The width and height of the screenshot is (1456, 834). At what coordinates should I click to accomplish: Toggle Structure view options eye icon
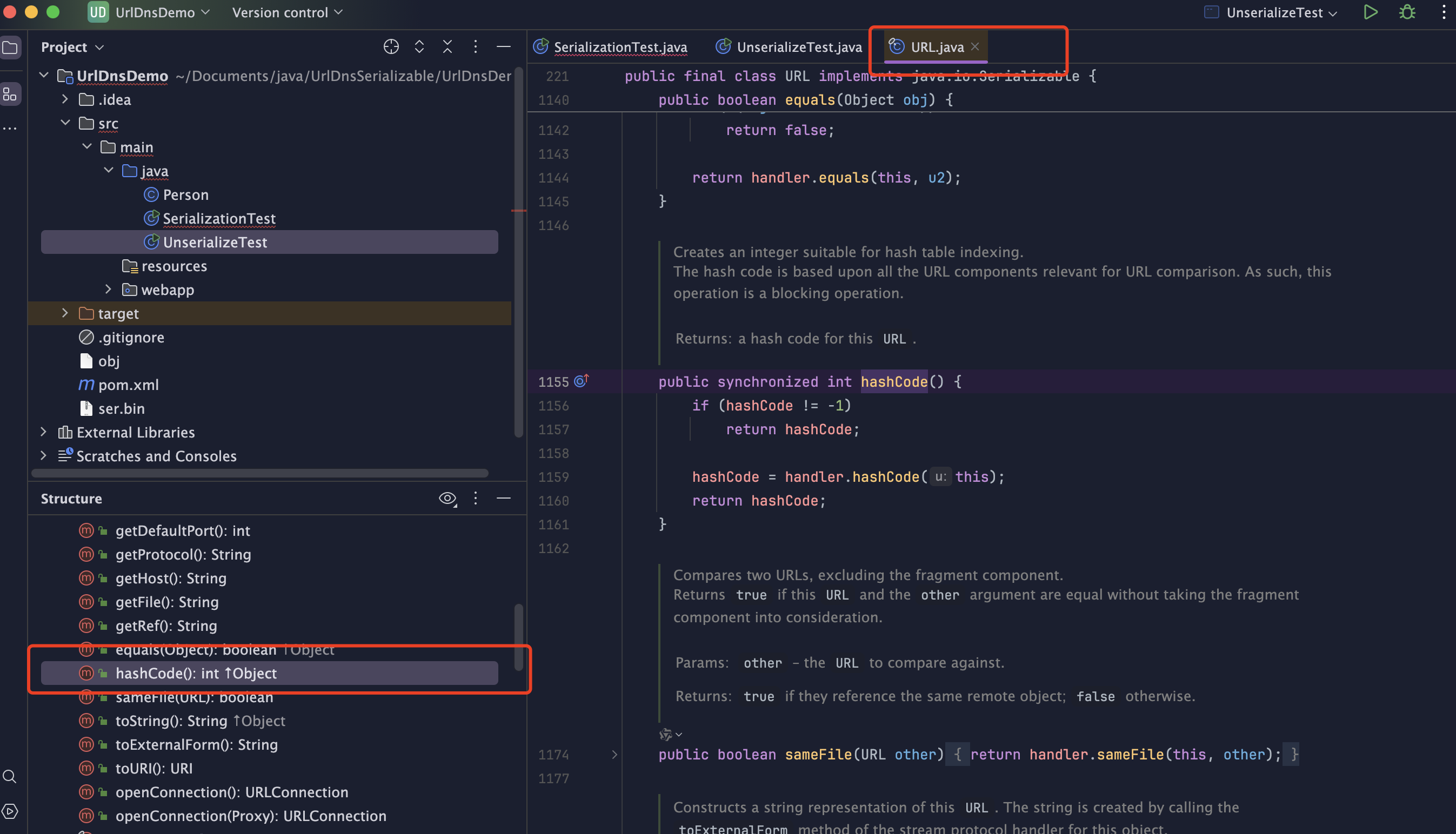pos(448,499)
